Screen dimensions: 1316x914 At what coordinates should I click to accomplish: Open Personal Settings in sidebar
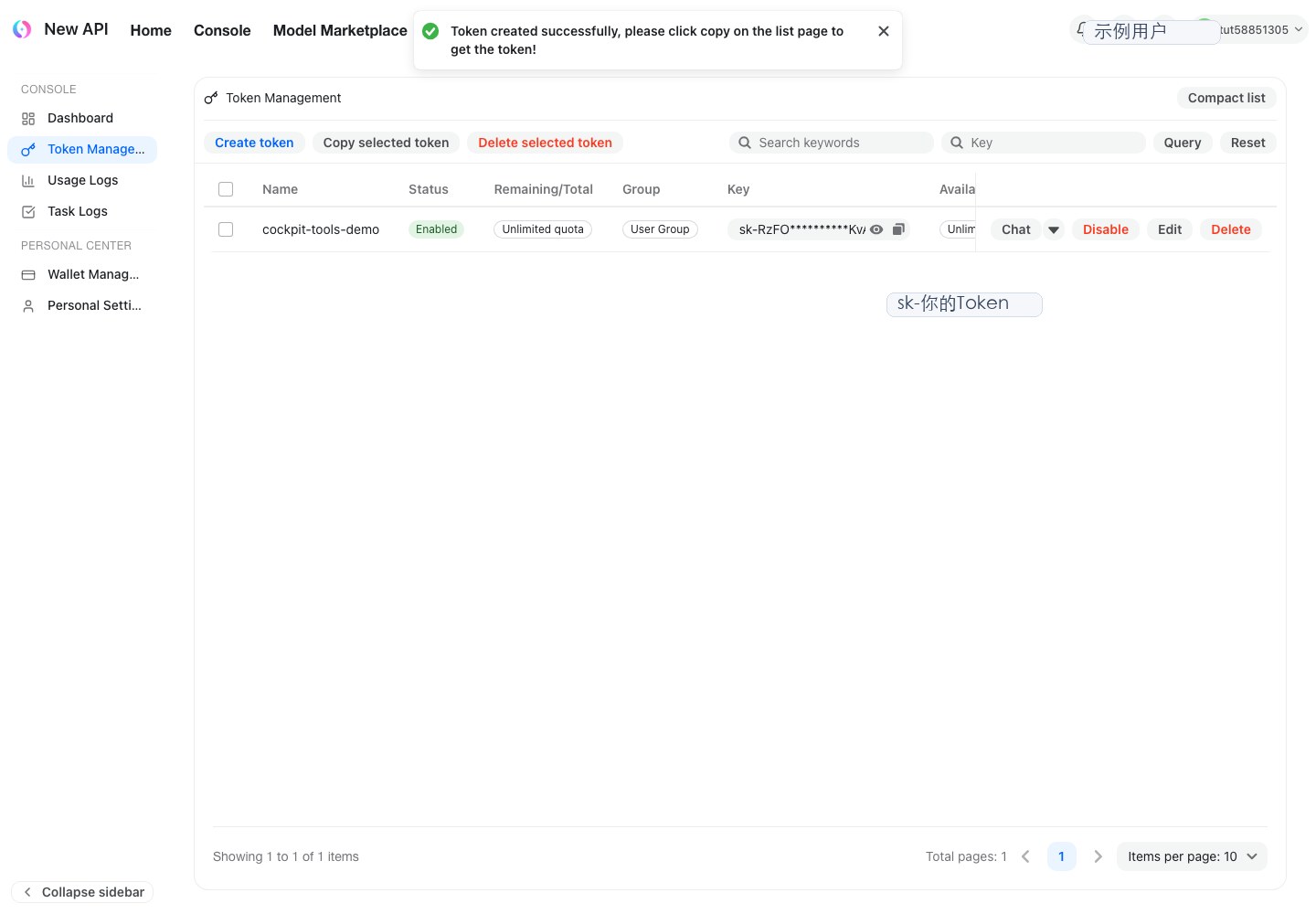click(x=82, y=305)
